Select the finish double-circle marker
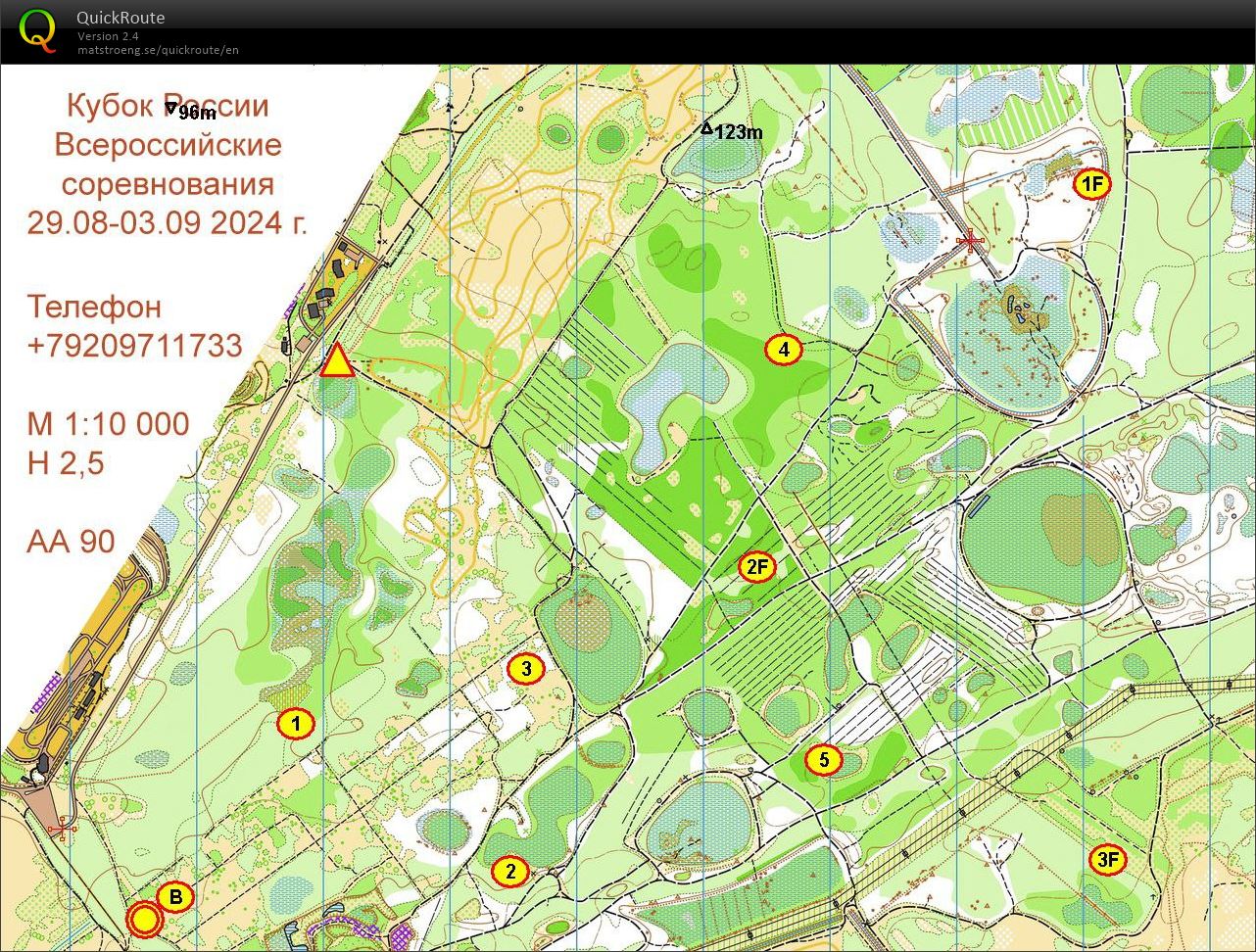 point(145,920)
